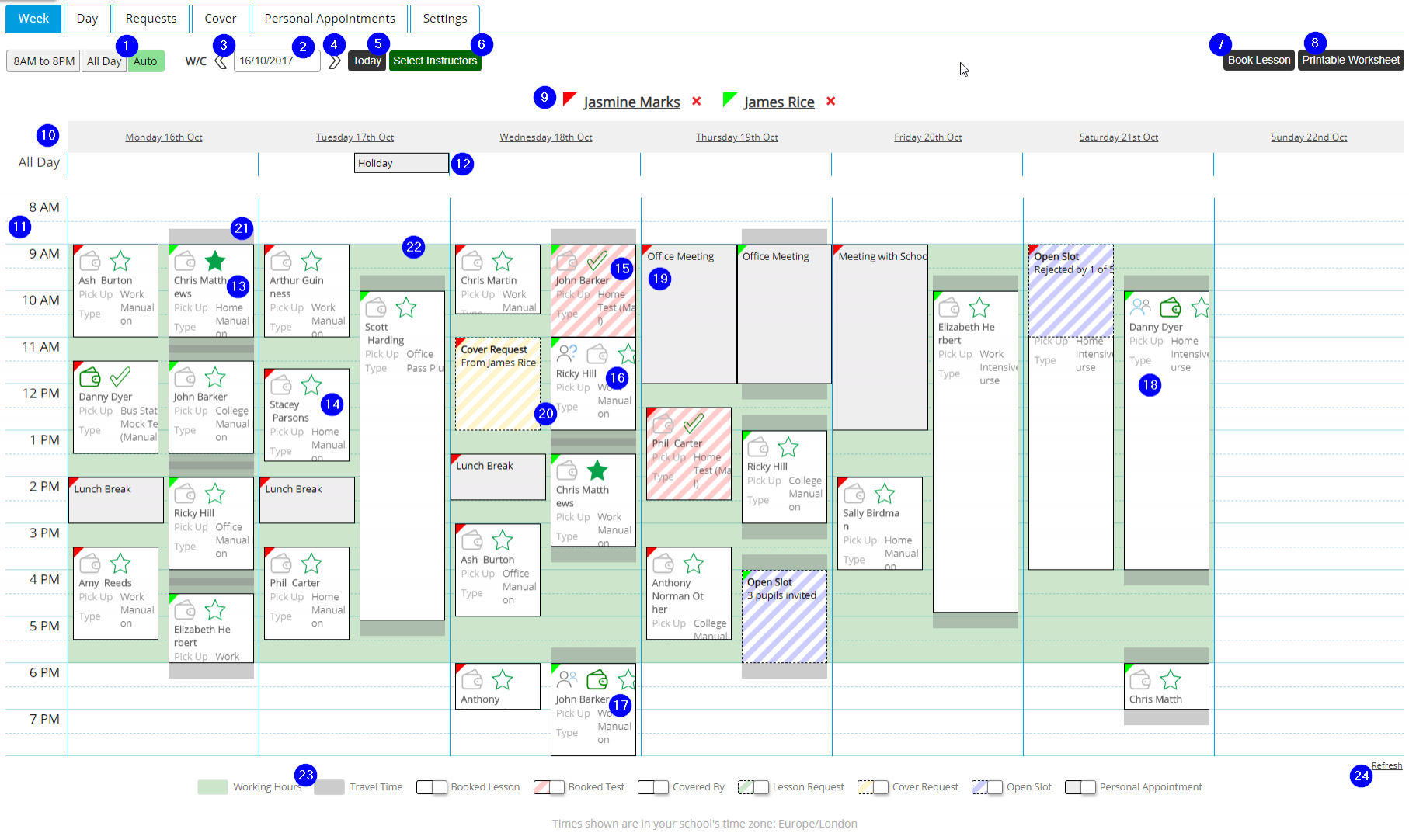Open Sunday 22nd Oct day link
Image resolution: width=1409 pixels, height=840 pixels.
[1309, 137]
